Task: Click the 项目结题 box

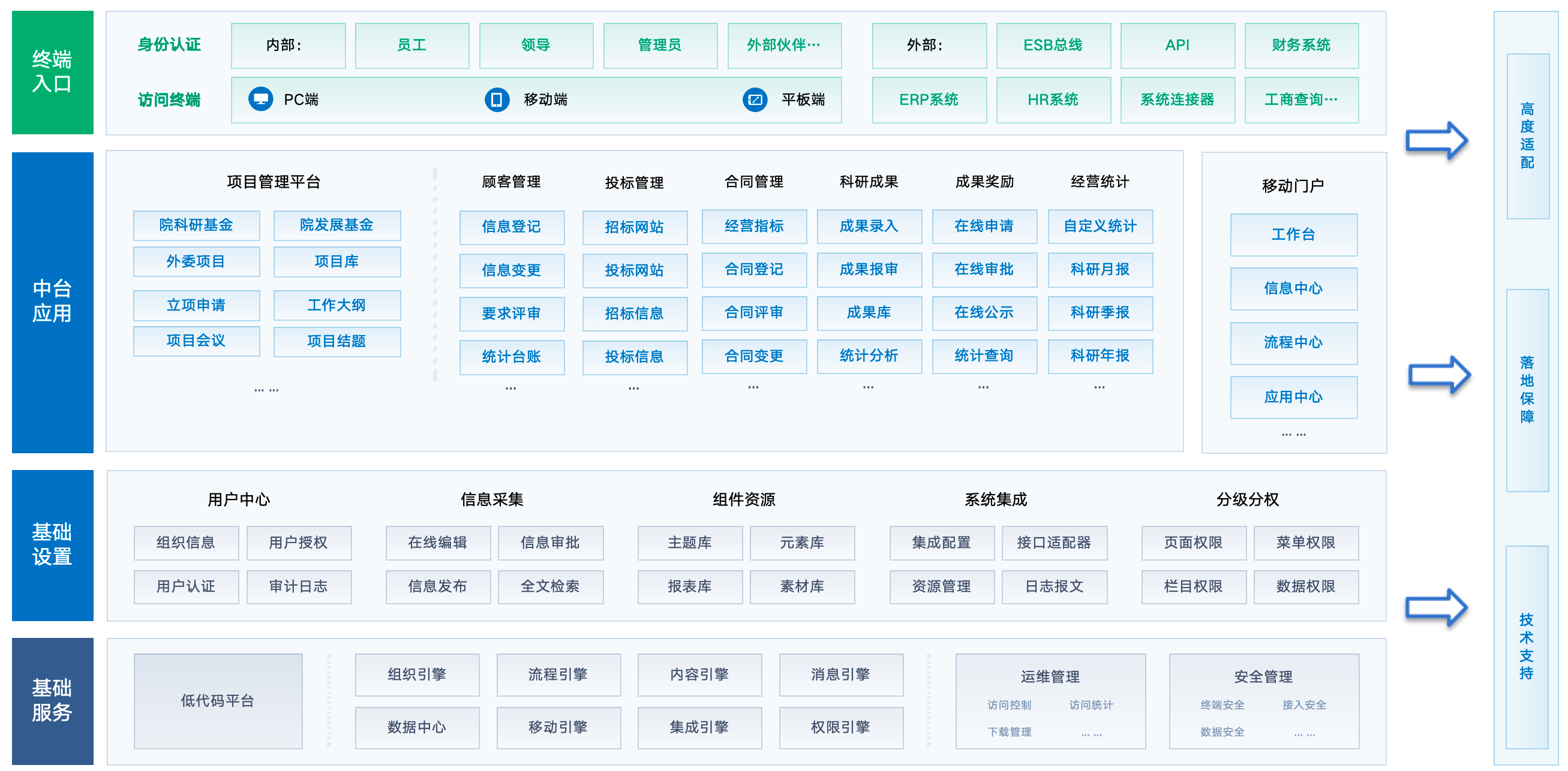Action: click(x=337, y=341)
